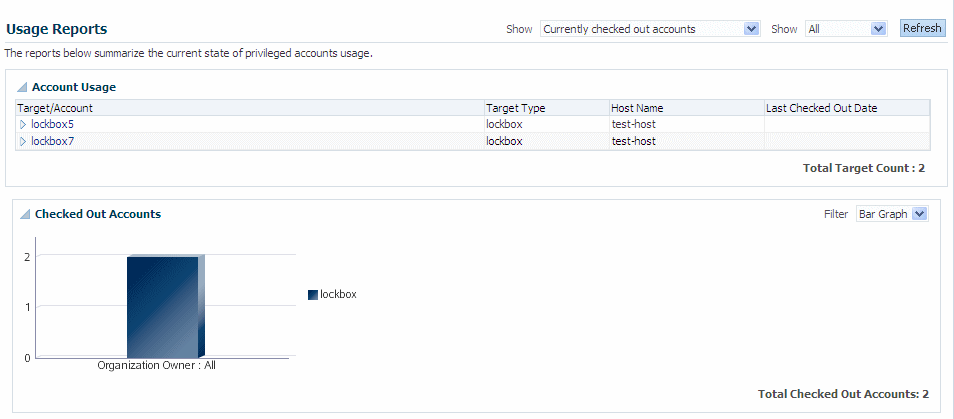Sort by Host Name column header
The width and height of the screenshot is (954, 419).
(687, 108)
